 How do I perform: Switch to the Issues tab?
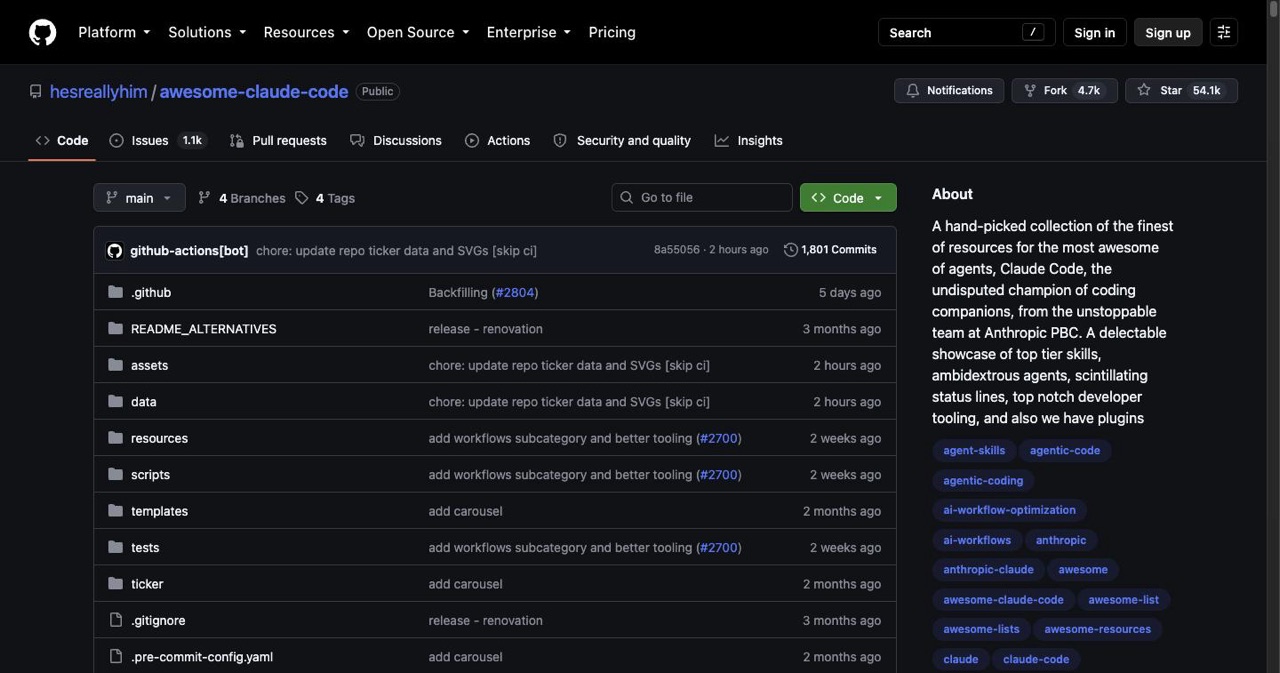pos(158,141)
